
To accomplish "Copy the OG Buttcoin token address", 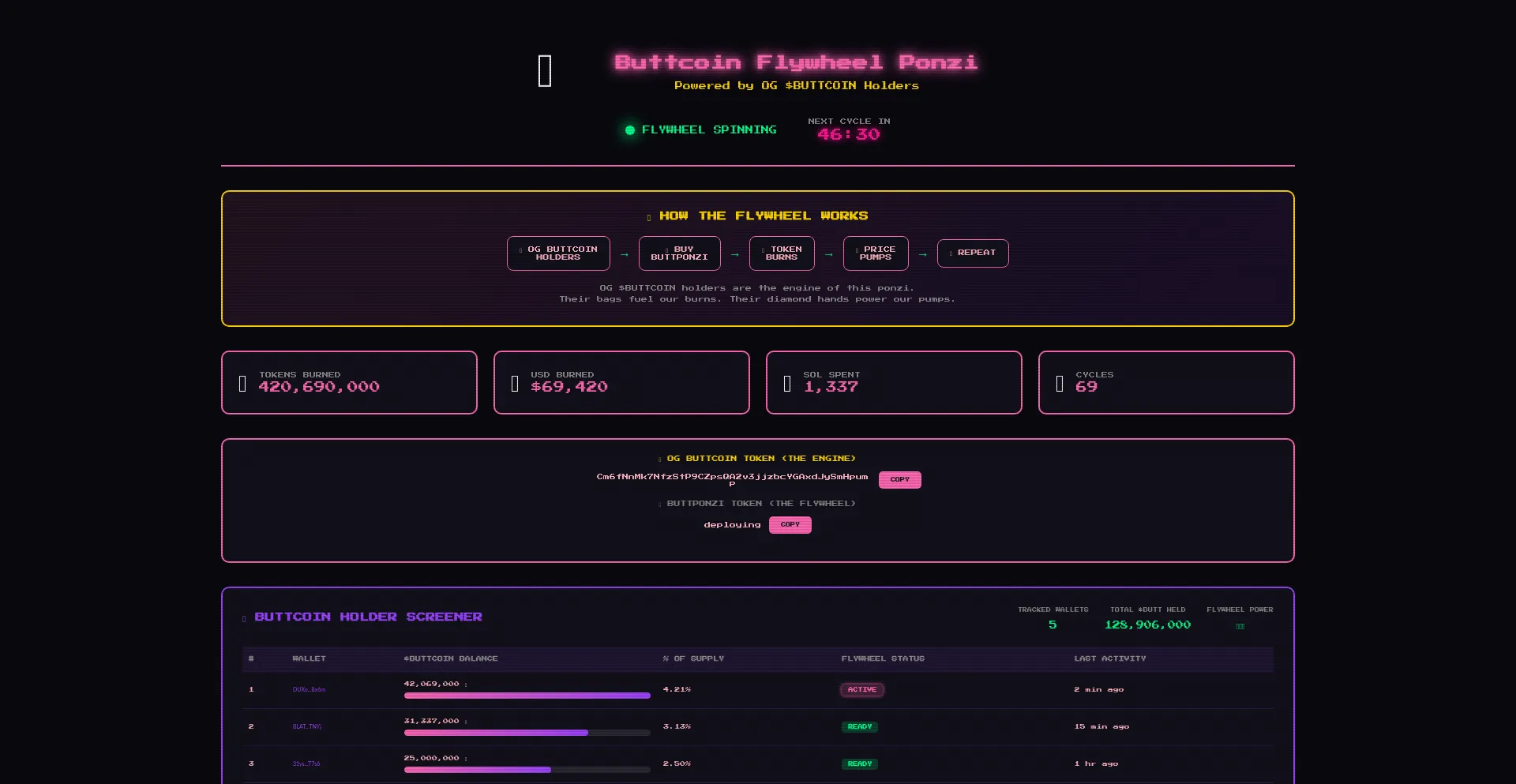I will 899,479.
